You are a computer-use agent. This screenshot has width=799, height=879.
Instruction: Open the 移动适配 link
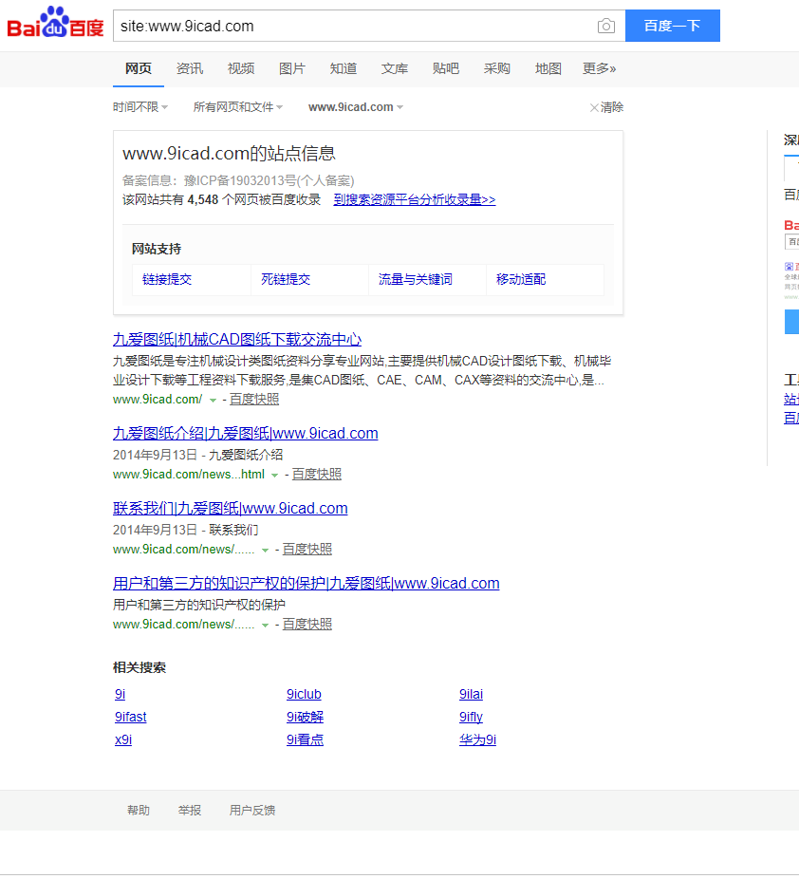point(520,279)
